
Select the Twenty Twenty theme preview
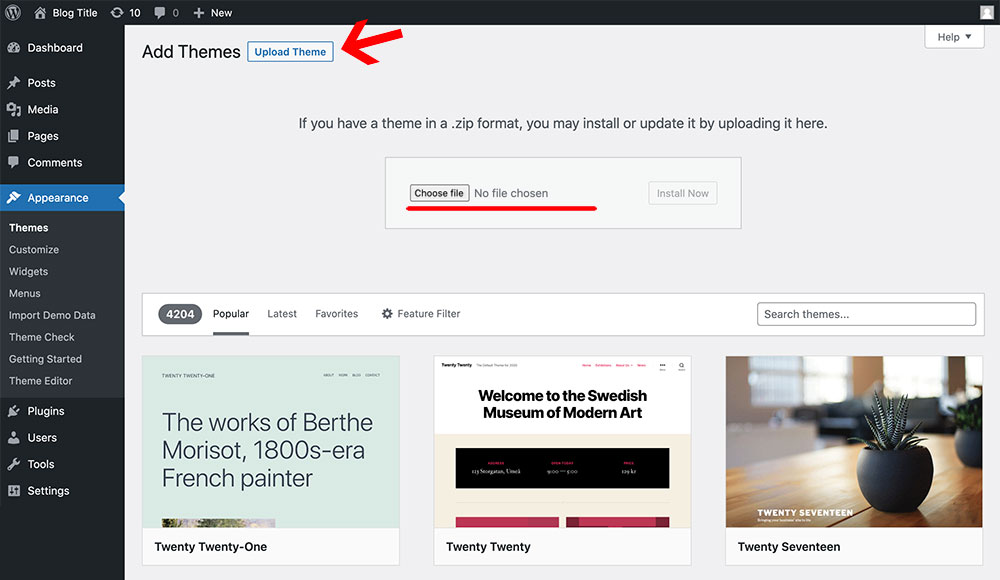(562, 442)
